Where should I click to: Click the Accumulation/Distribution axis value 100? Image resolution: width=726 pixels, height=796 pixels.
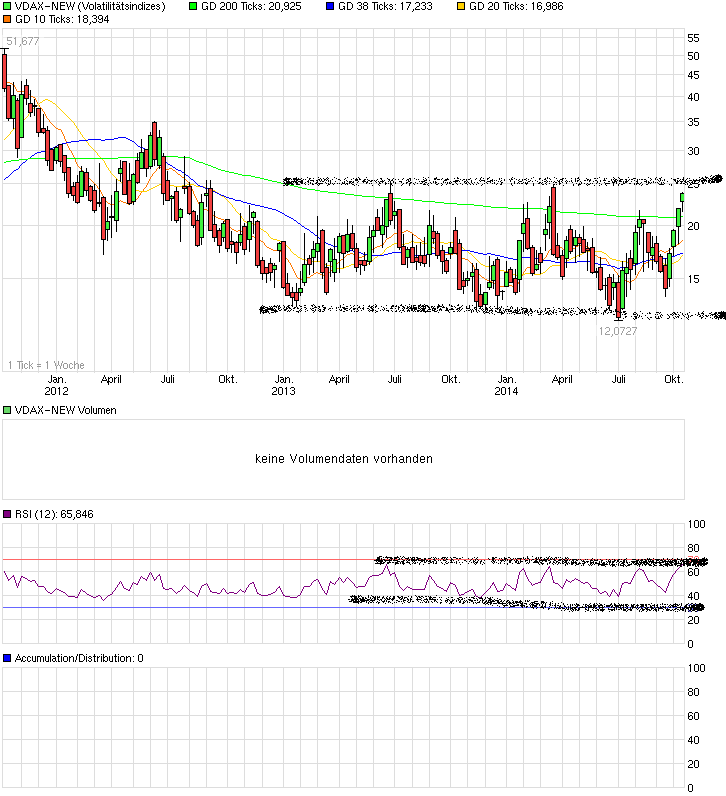696,668
